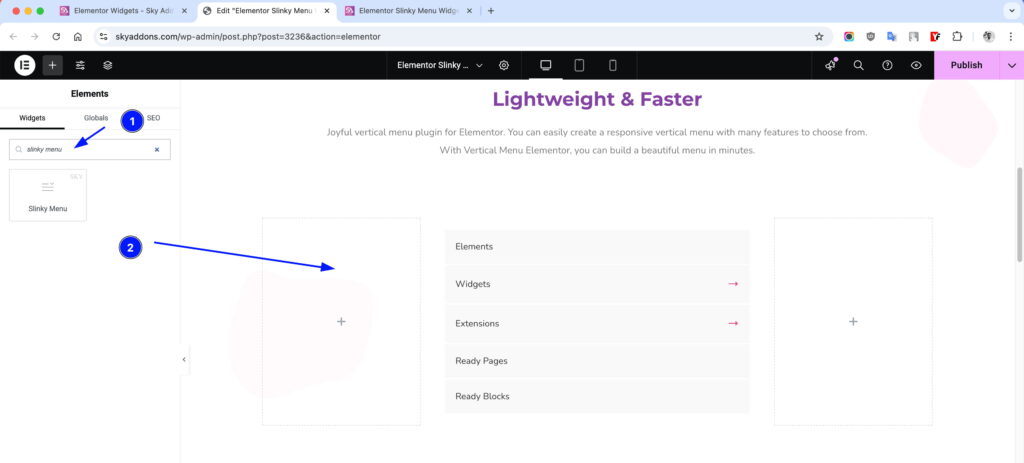Reload the current page
1024x463 pixels.
[x=56, y=37]
